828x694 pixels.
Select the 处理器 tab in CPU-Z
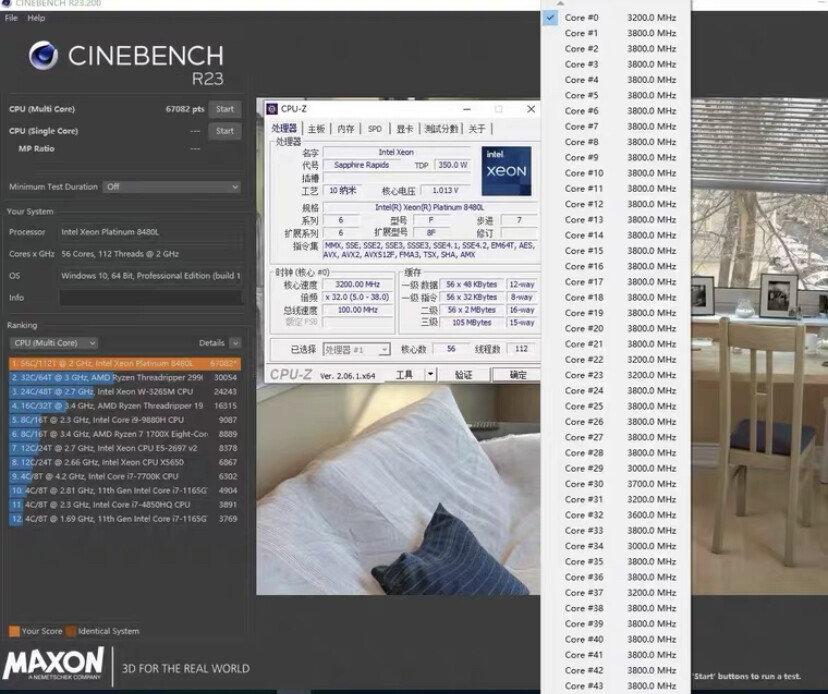click(x=284, y=128)
